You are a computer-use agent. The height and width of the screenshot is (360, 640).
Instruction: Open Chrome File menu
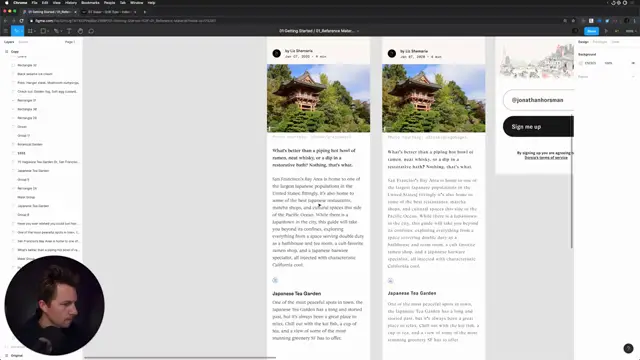[x=34, y=2]
